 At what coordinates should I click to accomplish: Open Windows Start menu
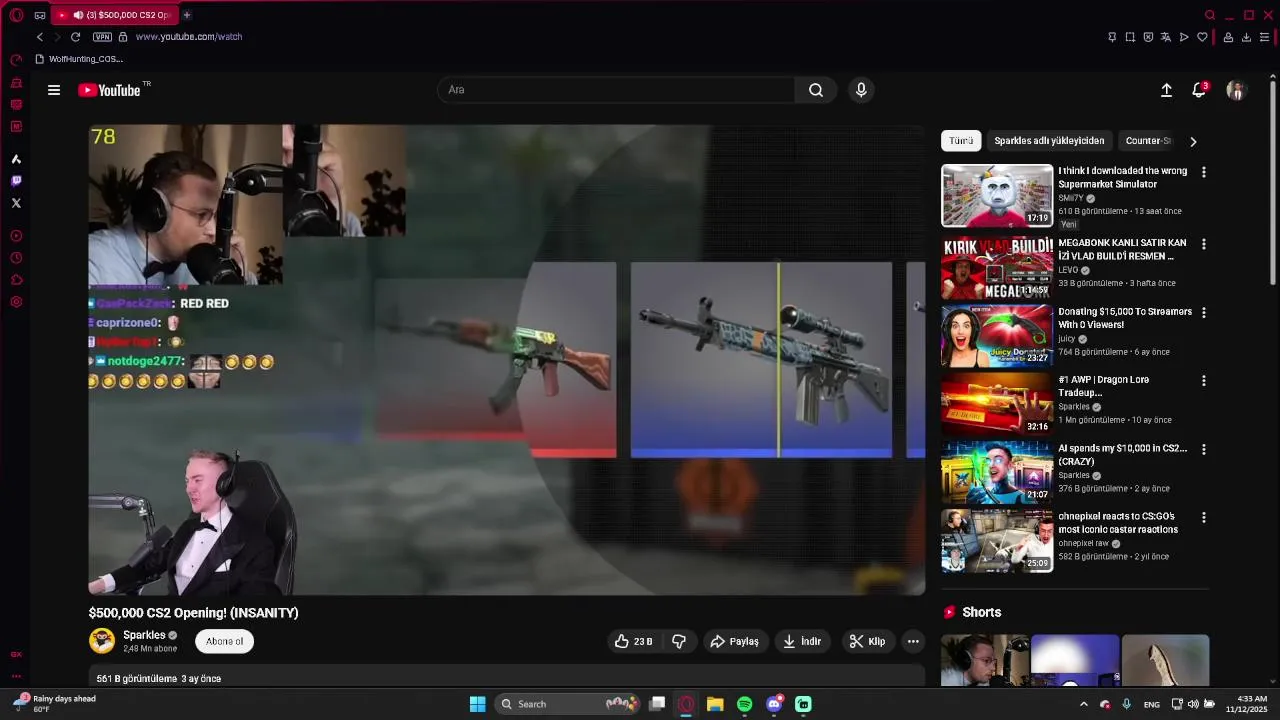click(477, 704)
